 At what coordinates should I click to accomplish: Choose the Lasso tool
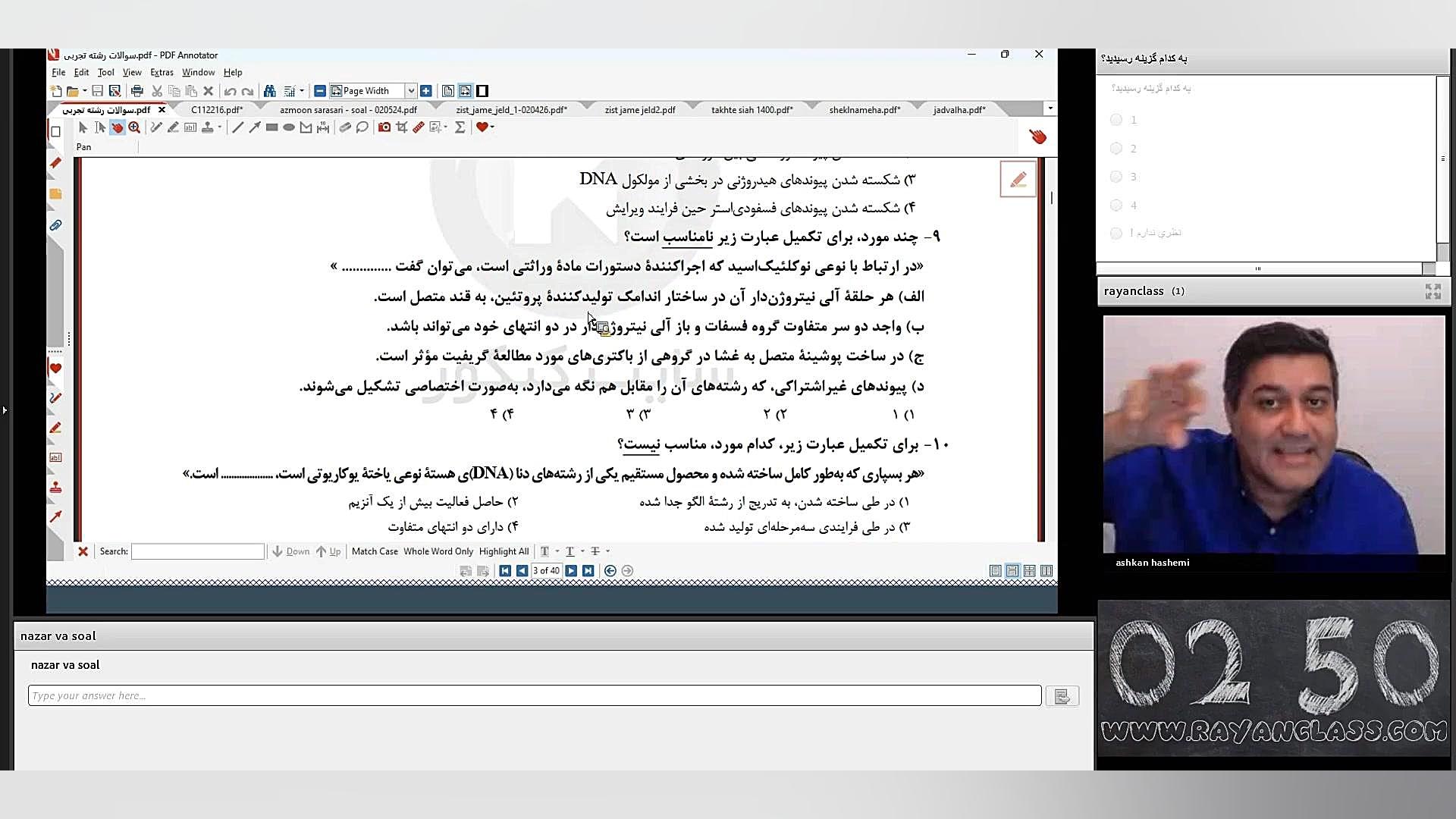(x=362, y=127)
